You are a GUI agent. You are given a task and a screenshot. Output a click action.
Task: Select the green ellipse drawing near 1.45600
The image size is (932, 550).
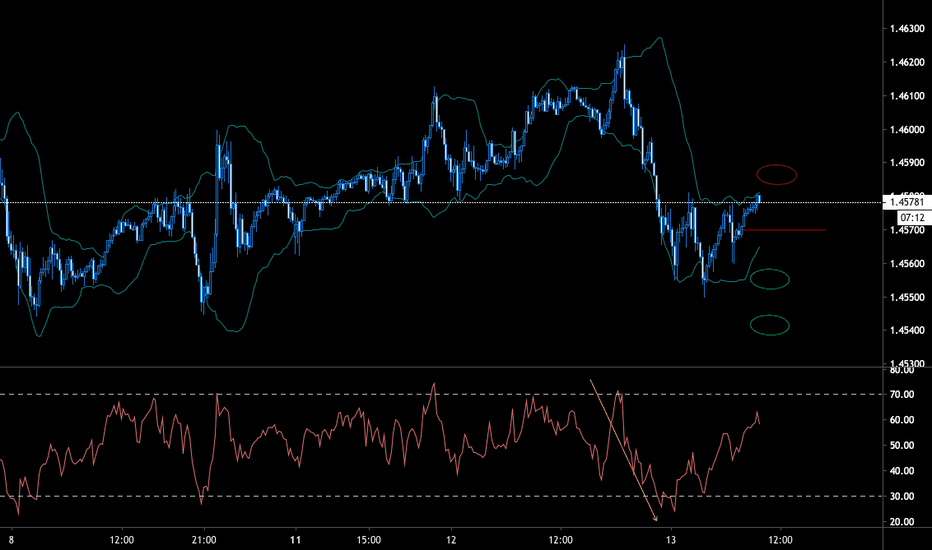click(770, 279)
